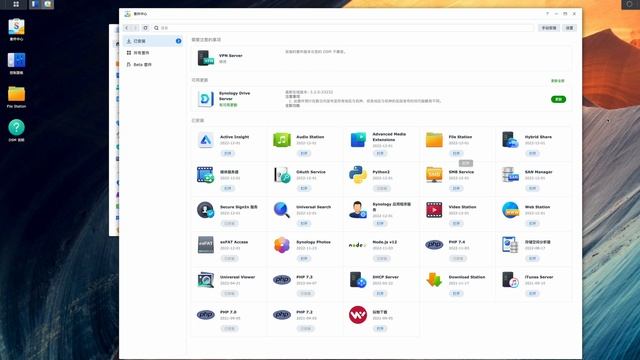Go forward with the right arrow button
640x360 pixels.
coord(136,28)
